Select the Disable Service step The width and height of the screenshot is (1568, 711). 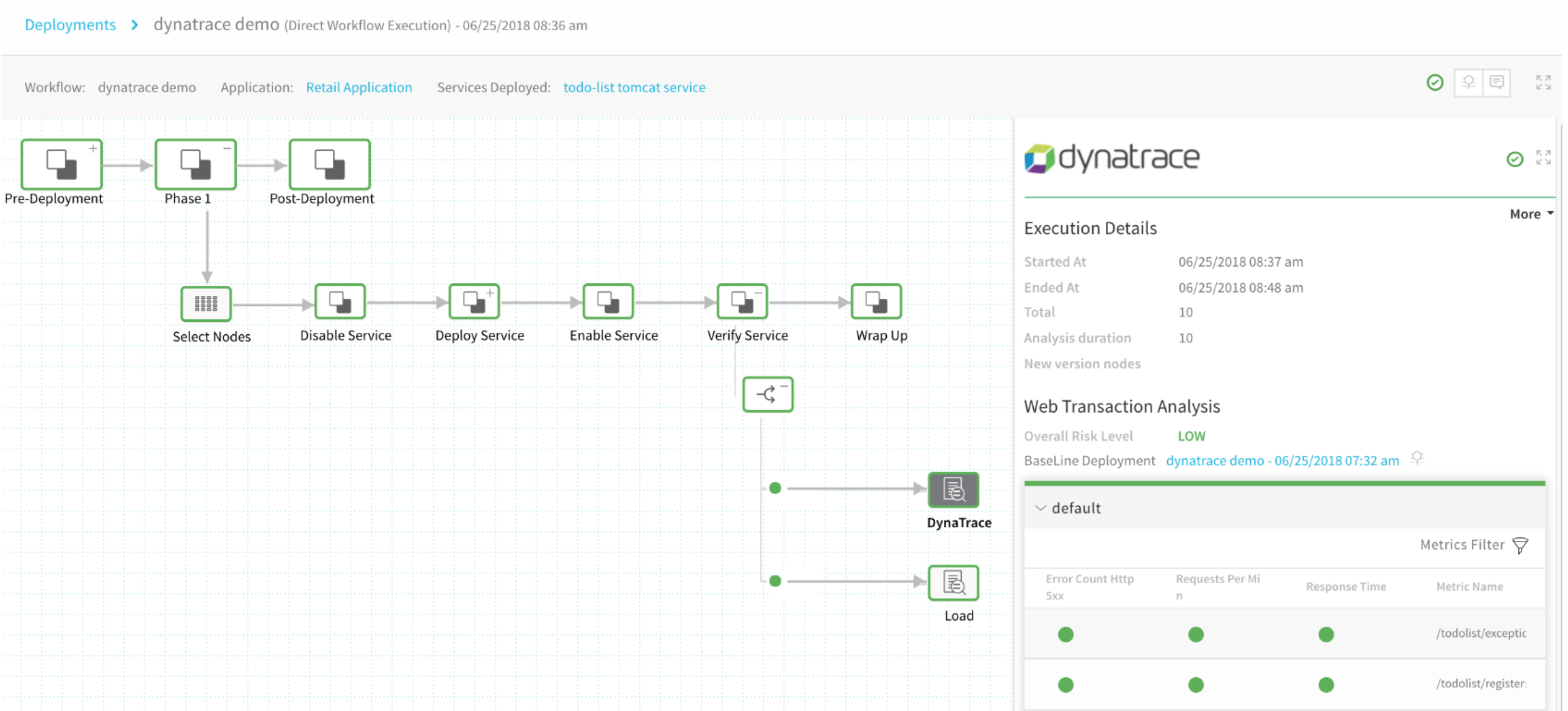(x=340, y=301)
